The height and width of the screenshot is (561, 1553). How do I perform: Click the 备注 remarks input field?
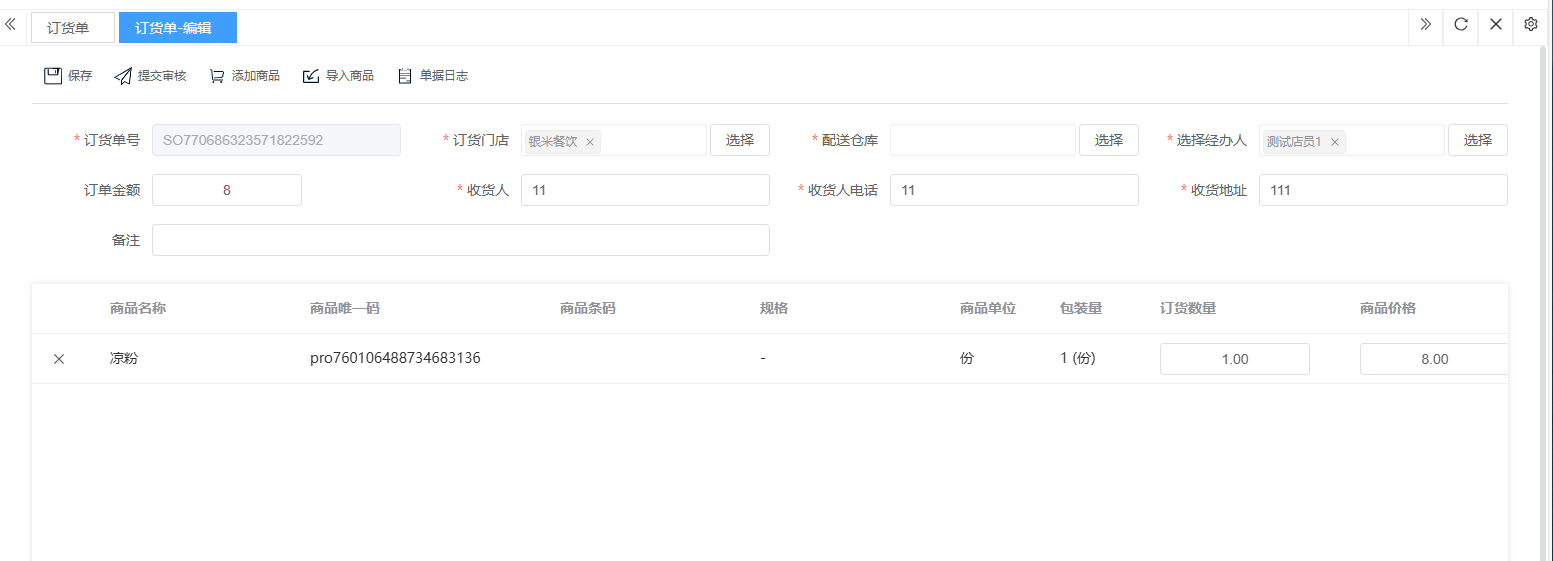(460, 240)
